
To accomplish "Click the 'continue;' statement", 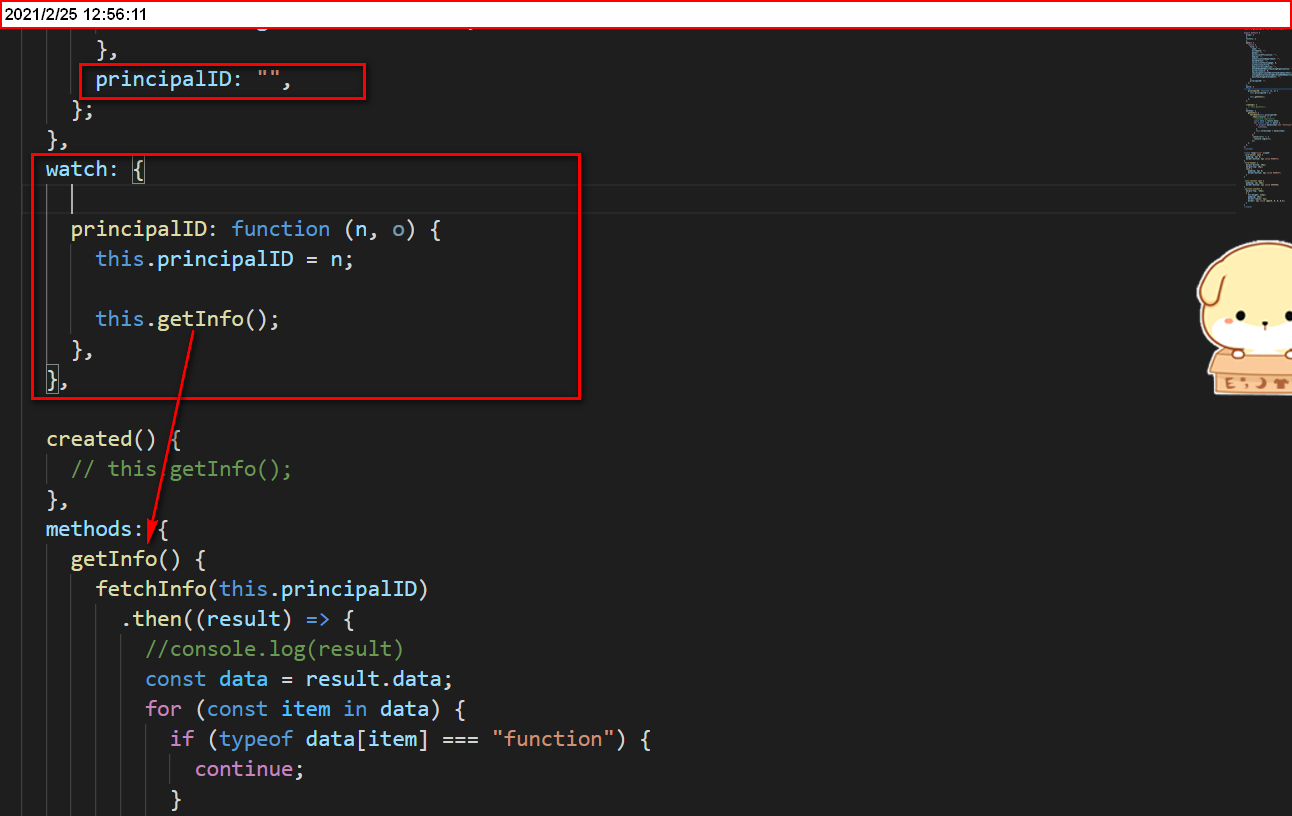I will [249, 769].
